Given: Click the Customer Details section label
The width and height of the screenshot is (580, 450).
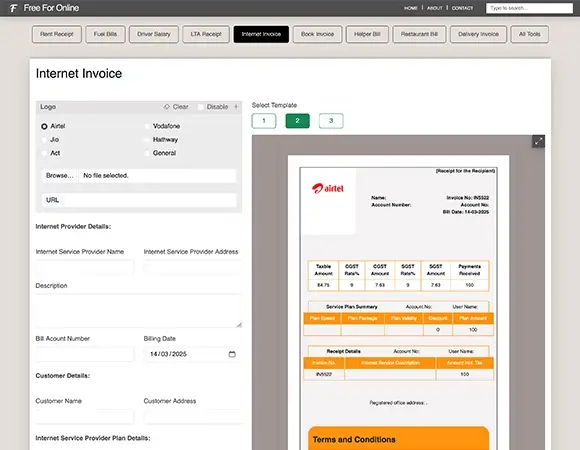Looking at the screenshot, I should click(x=63, y=376).
